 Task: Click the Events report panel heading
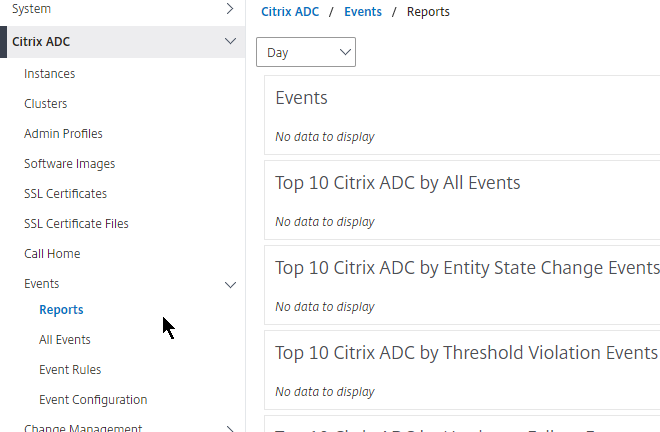[x=301, y=98]
